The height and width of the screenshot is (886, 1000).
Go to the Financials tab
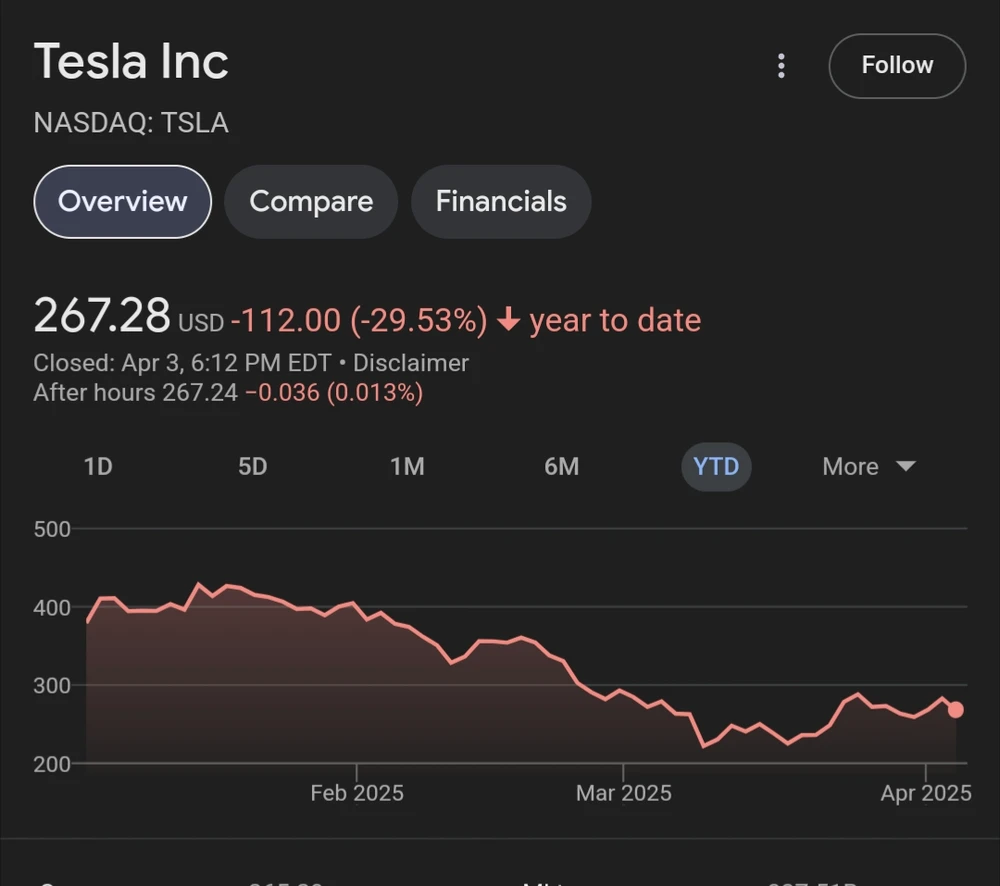point(501,201)
